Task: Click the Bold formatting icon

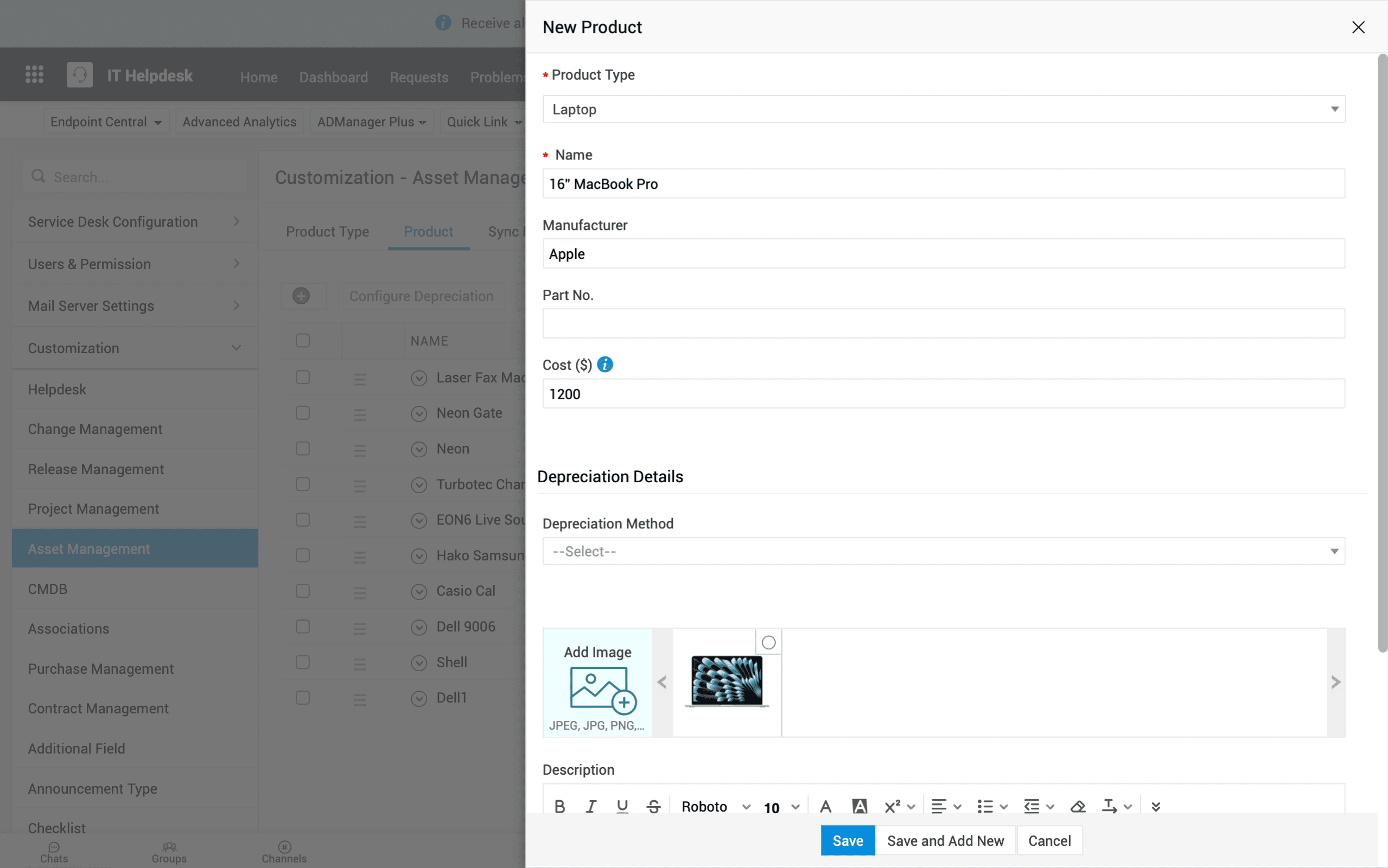Action: coord(559,807)
